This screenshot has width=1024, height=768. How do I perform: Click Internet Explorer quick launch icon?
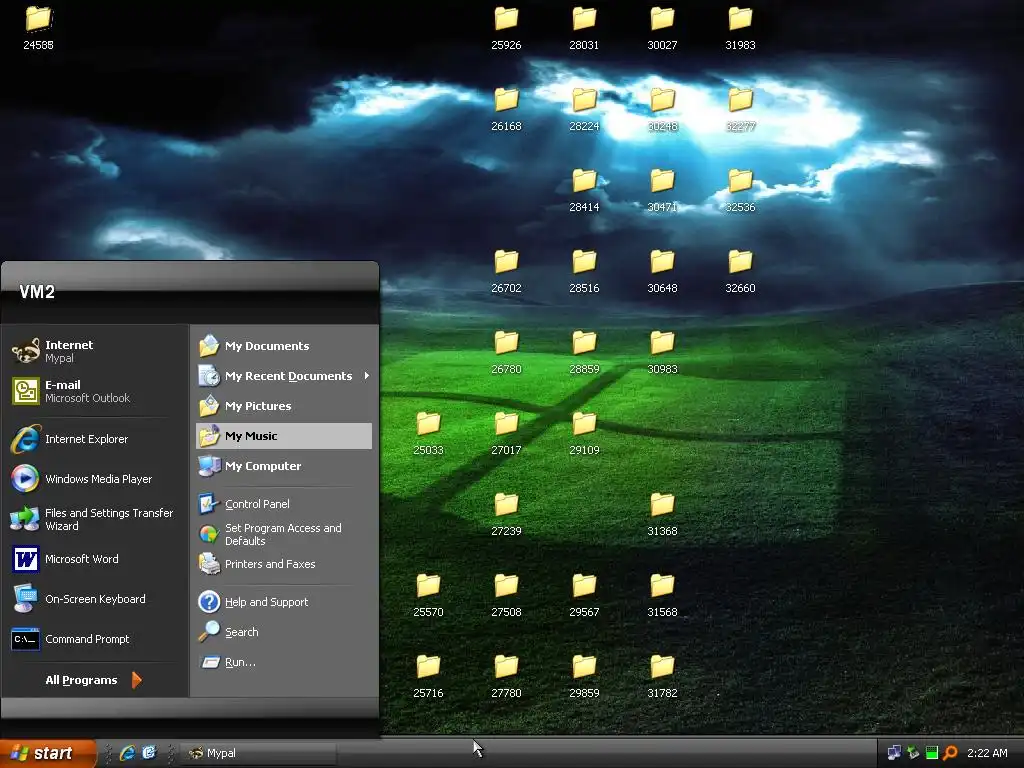point(127,753)
